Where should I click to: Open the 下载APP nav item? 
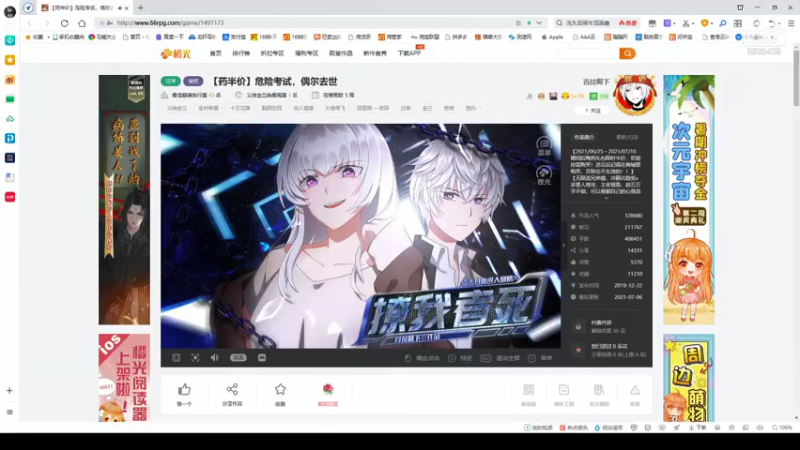click(409, 53)
